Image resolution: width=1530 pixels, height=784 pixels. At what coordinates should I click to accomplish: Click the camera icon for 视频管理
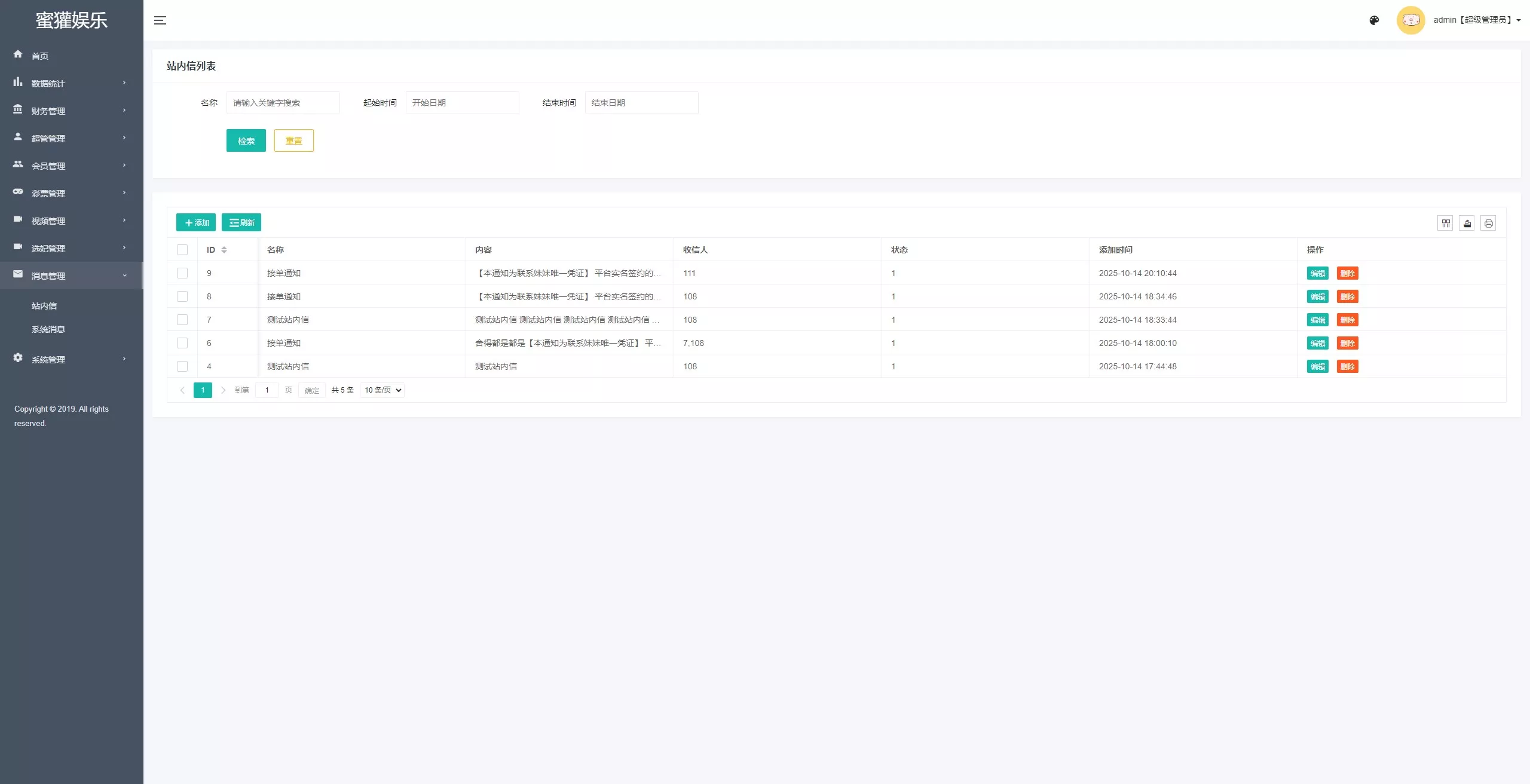tap(18, 219)
